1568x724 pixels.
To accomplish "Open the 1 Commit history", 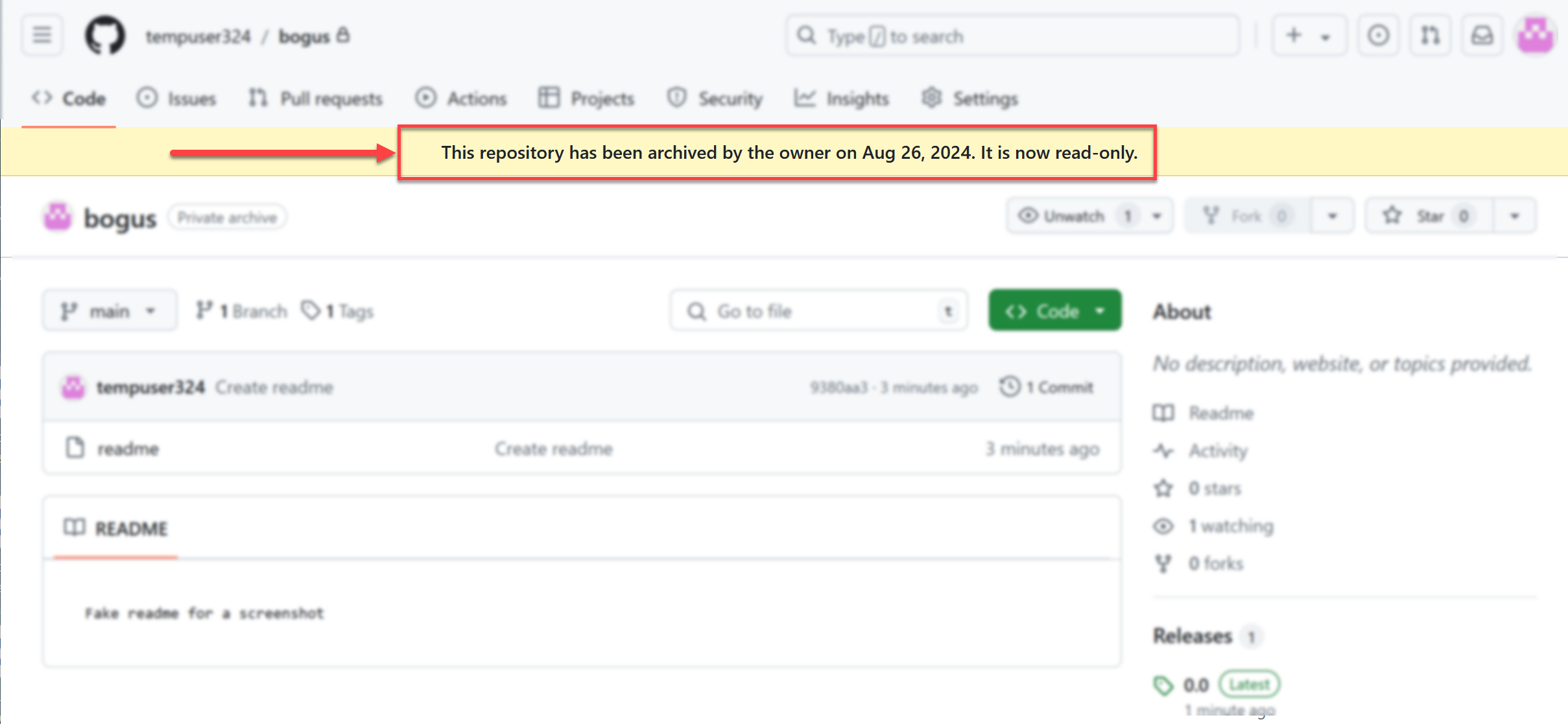I will [1047, 387].
